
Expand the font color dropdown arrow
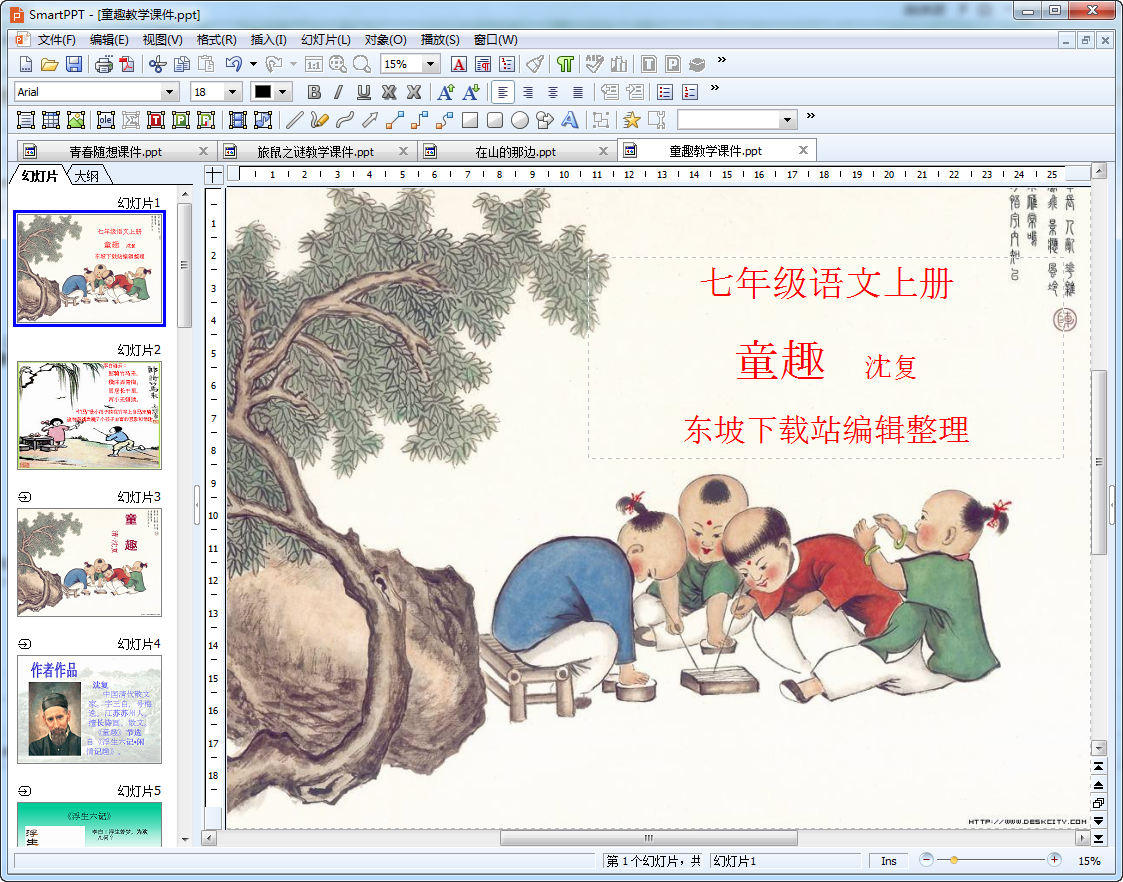pyautogui.click(x=283, y=92)
